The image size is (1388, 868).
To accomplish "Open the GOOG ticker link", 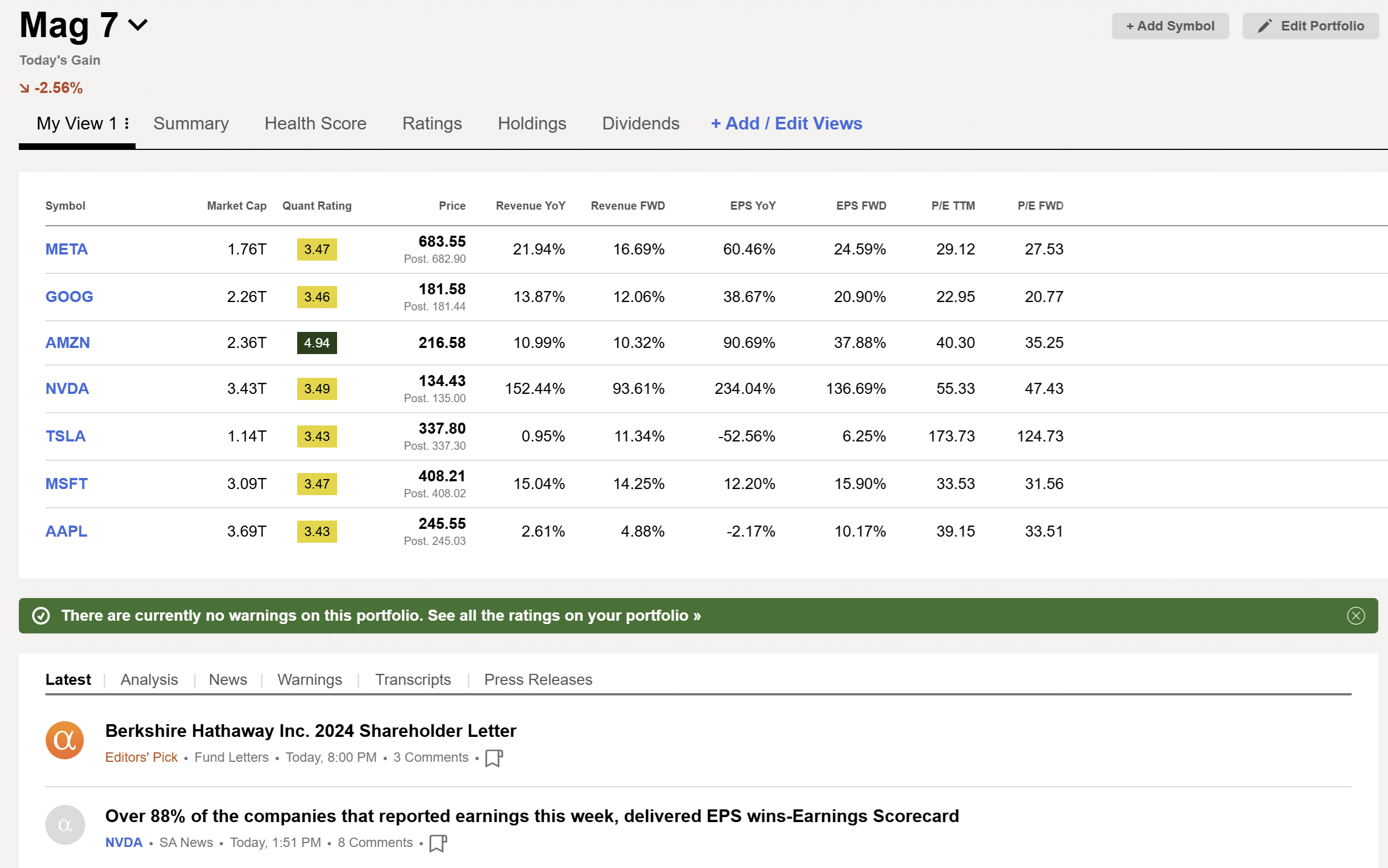I will point(69,297).
